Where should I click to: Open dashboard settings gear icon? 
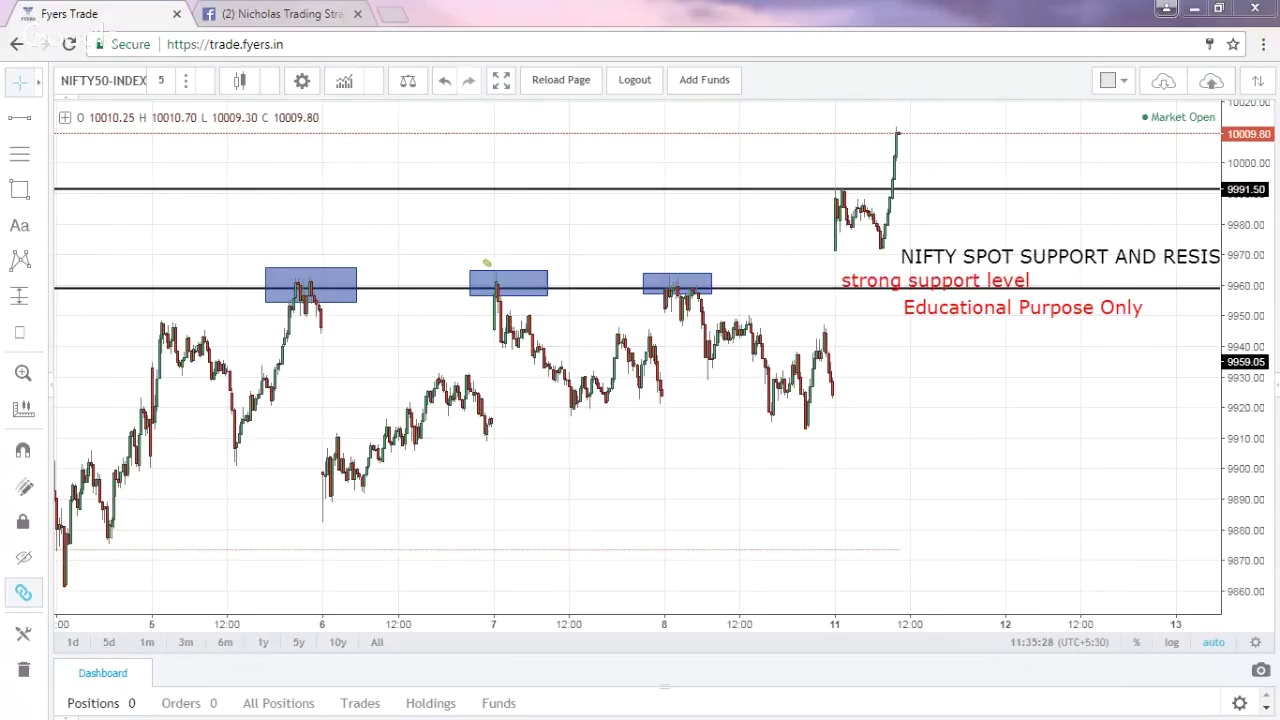pyautogui.click(x=1240, y=703)
